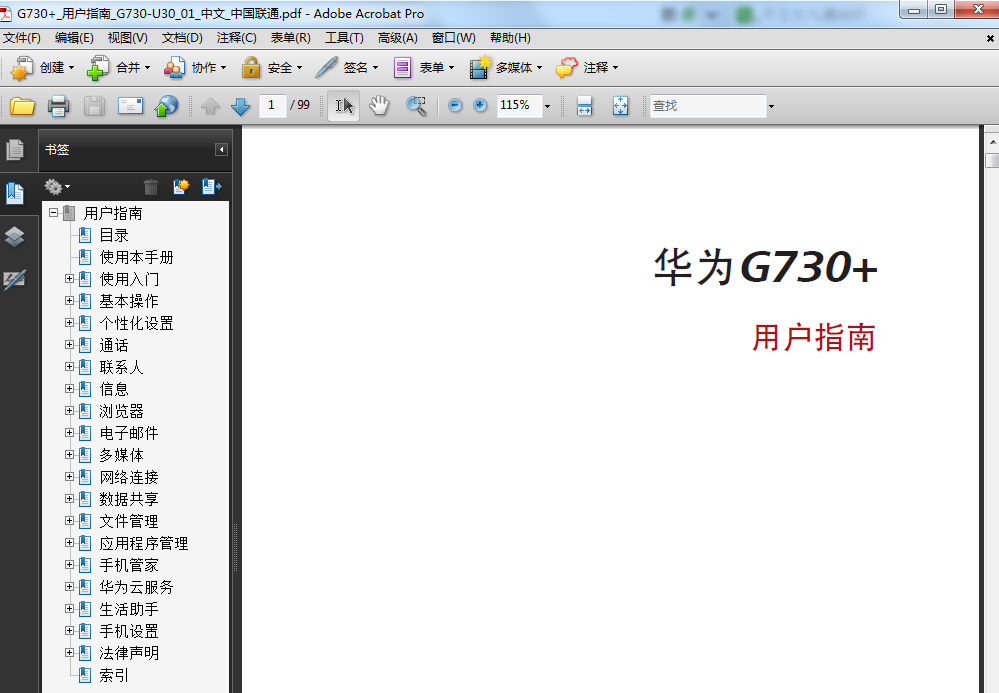The image size is (999, 693).
Task: Open the 表单 (Forms) toolbar button
Action: [x=423, y=68]
